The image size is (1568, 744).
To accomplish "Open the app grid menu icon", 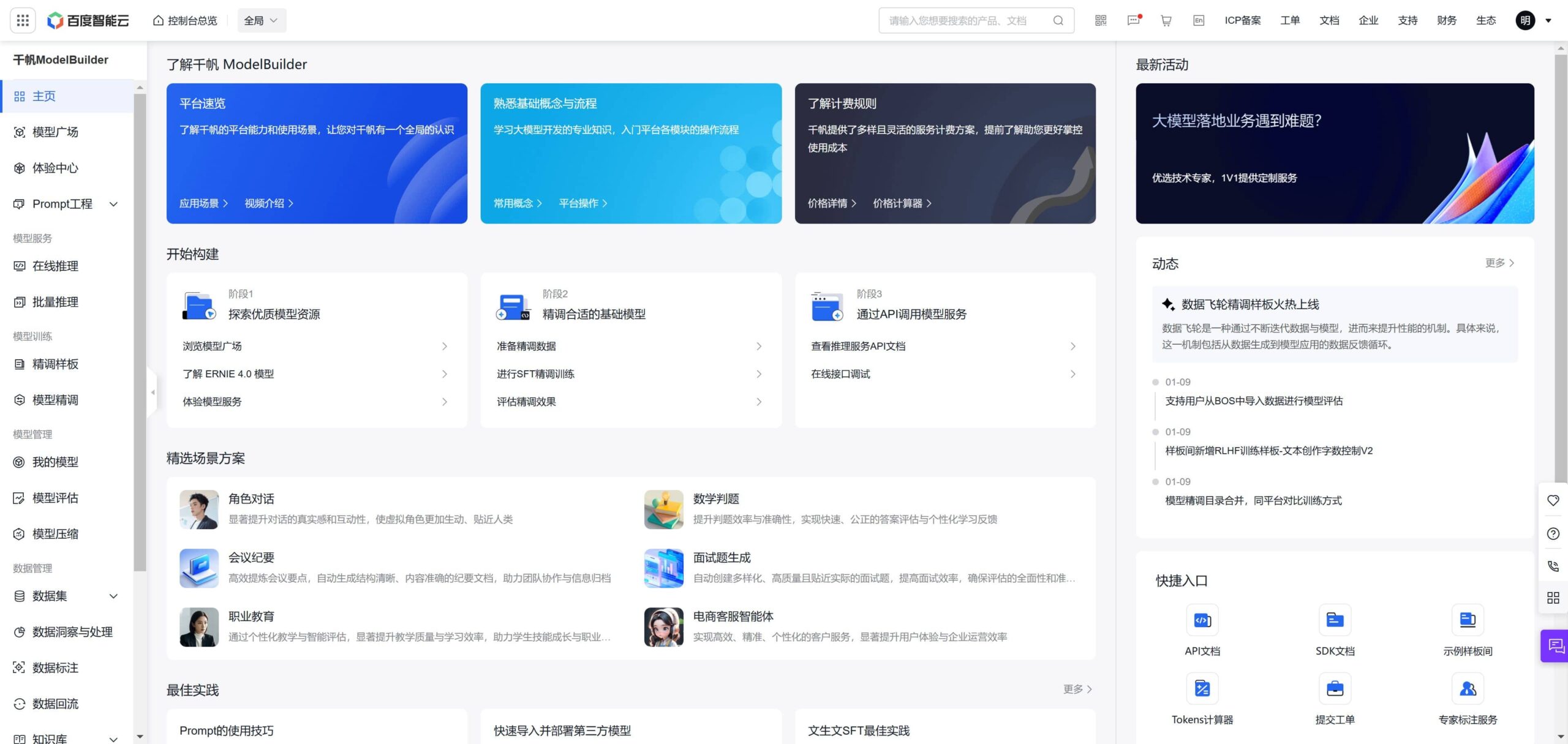I will tap(23, 20).
